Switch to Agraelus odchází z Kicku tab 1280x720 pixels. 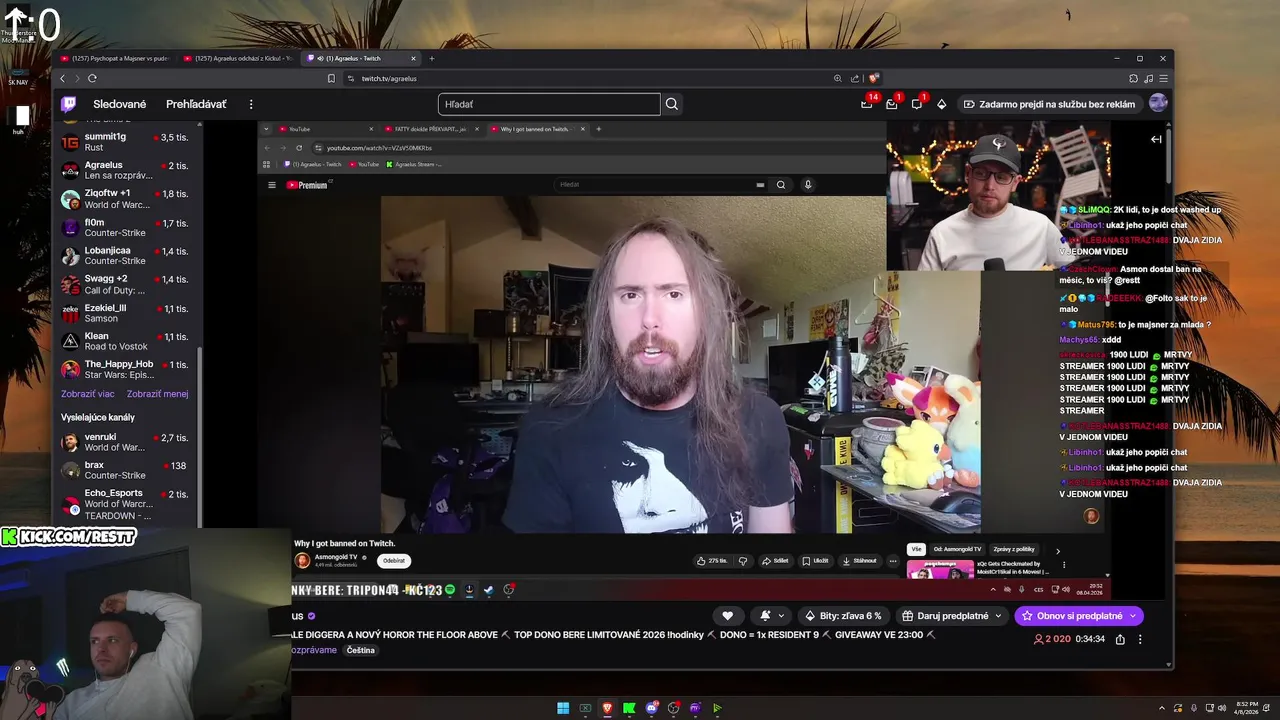(238, 58)
